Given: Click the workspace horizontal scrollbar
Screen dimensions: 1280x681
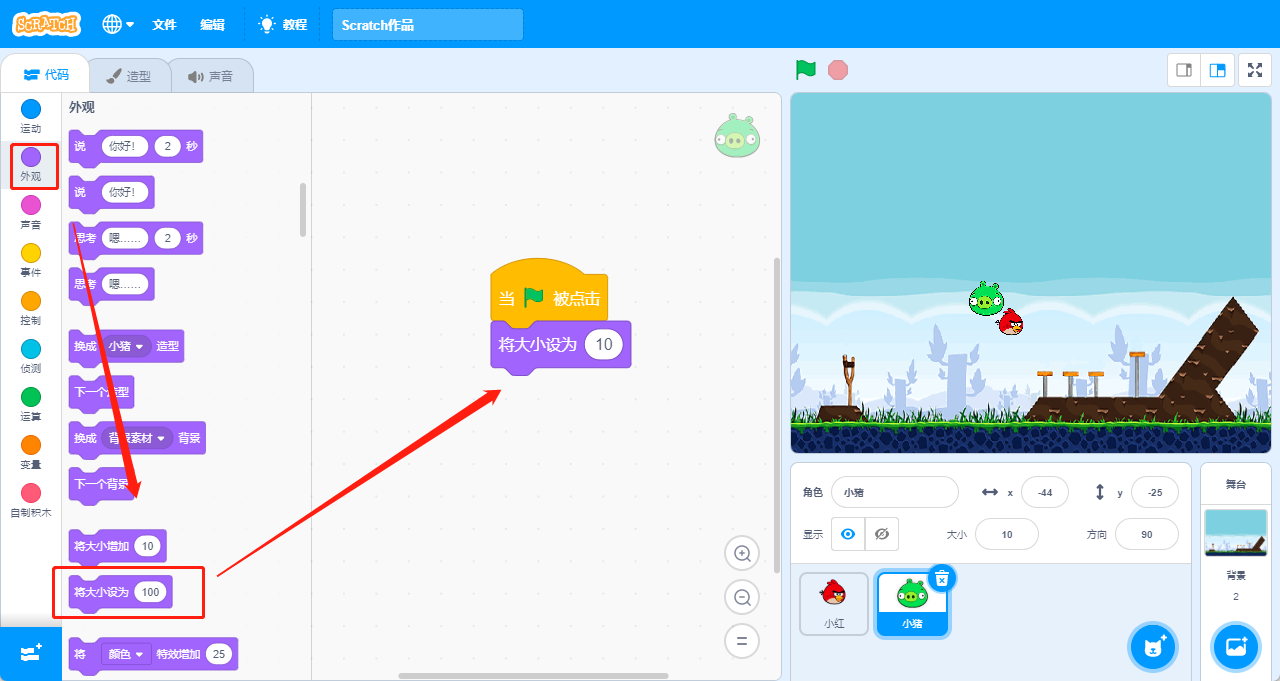Looking at the screenshot, I should pyautogui.click(x=533, y=676).
